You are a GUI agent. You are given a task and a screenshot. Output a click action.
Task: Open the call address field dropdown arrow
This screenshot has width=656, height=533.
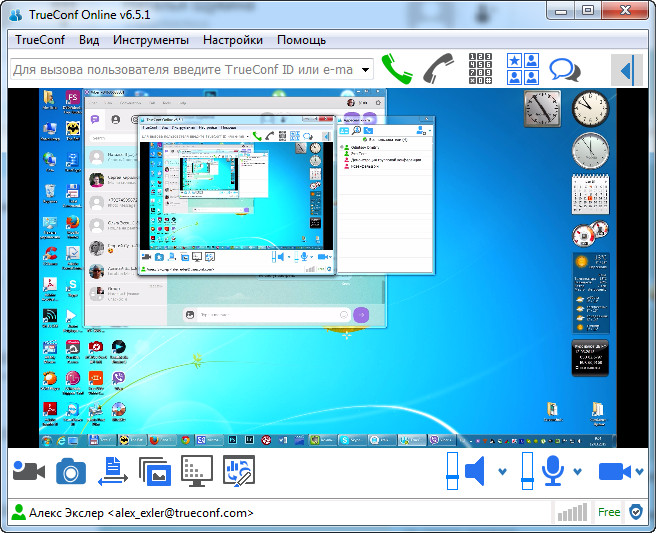[365, 70]
